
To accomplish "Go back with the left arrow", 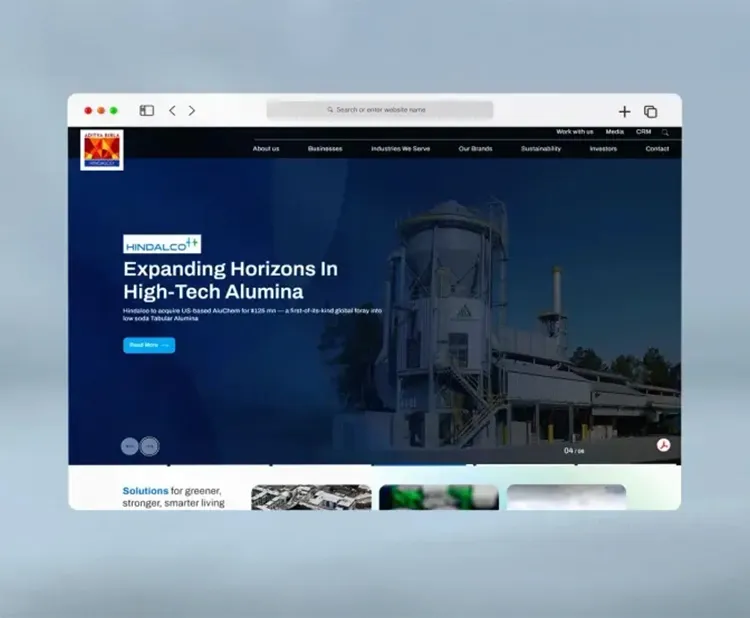I will click(172, 110).
